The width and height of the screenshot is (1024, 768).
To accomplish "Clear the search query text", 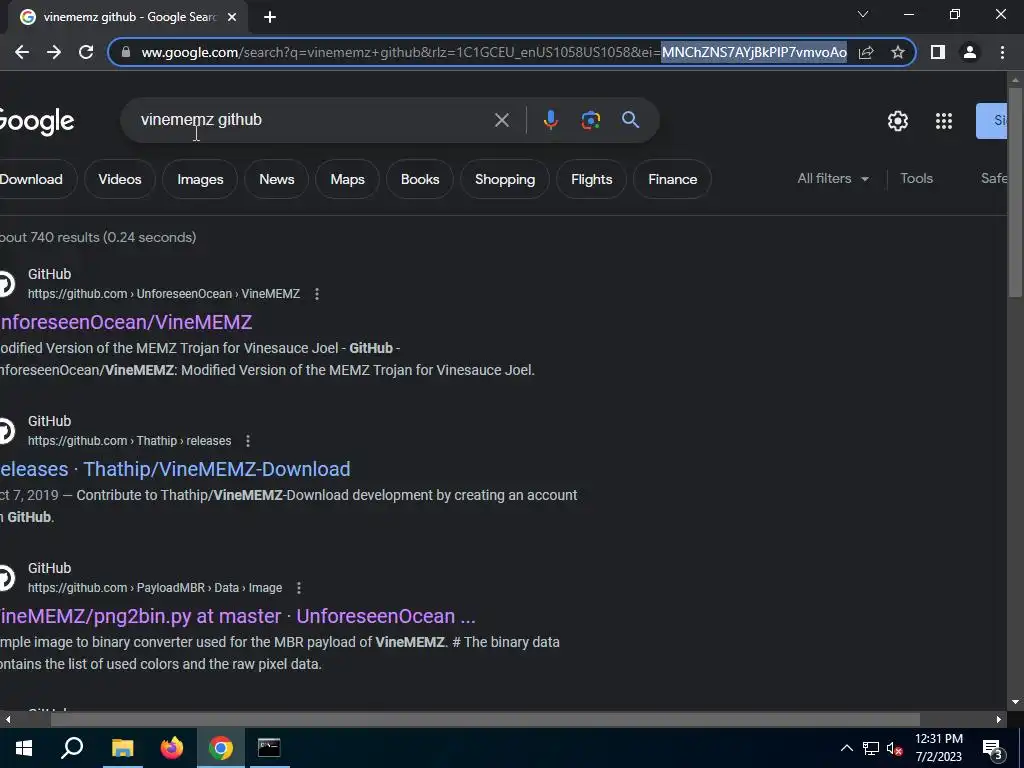I will pos(502,120).
